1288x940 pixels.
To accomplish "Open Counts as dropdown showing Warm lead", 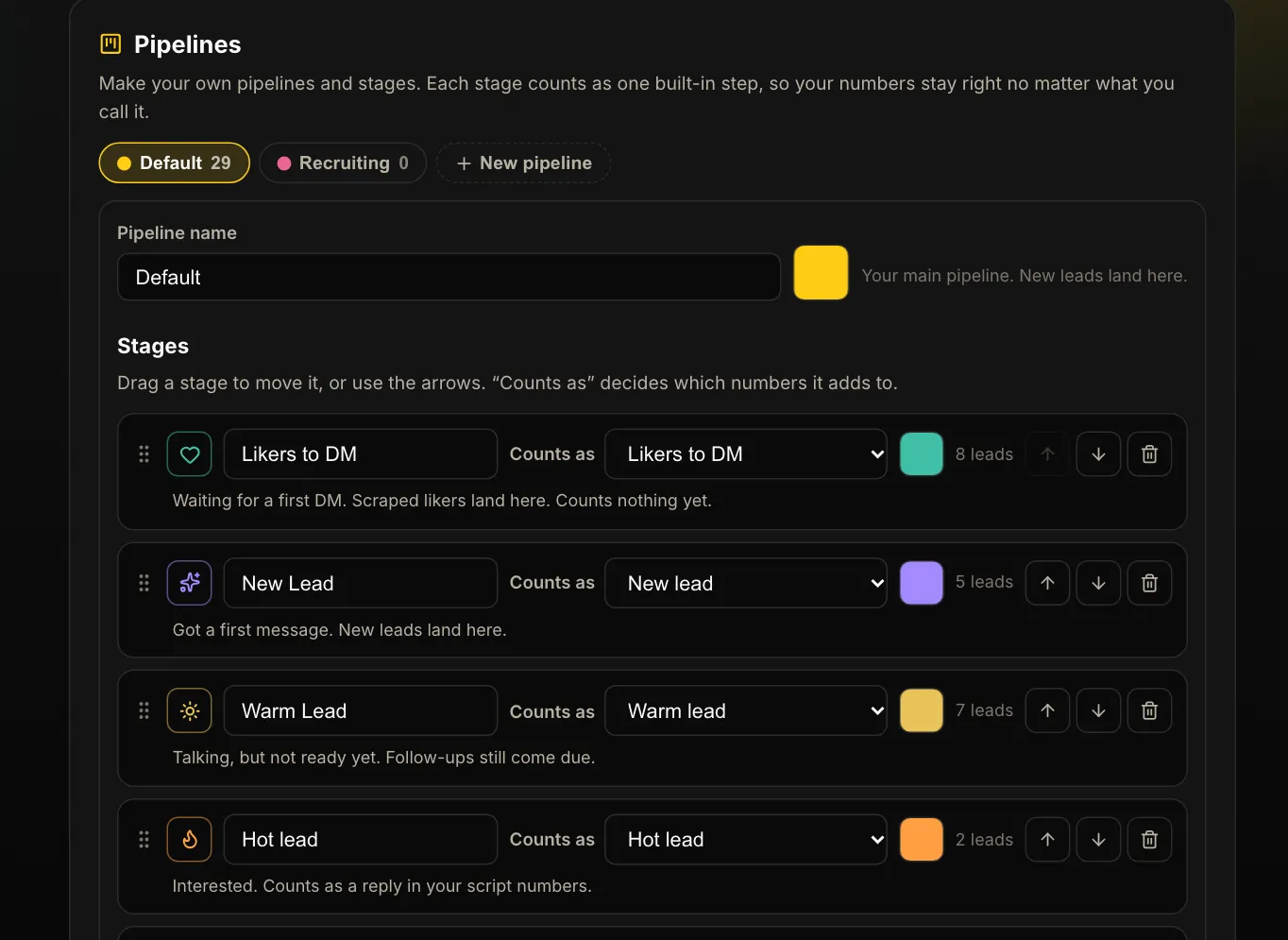I will pos(746,710).
